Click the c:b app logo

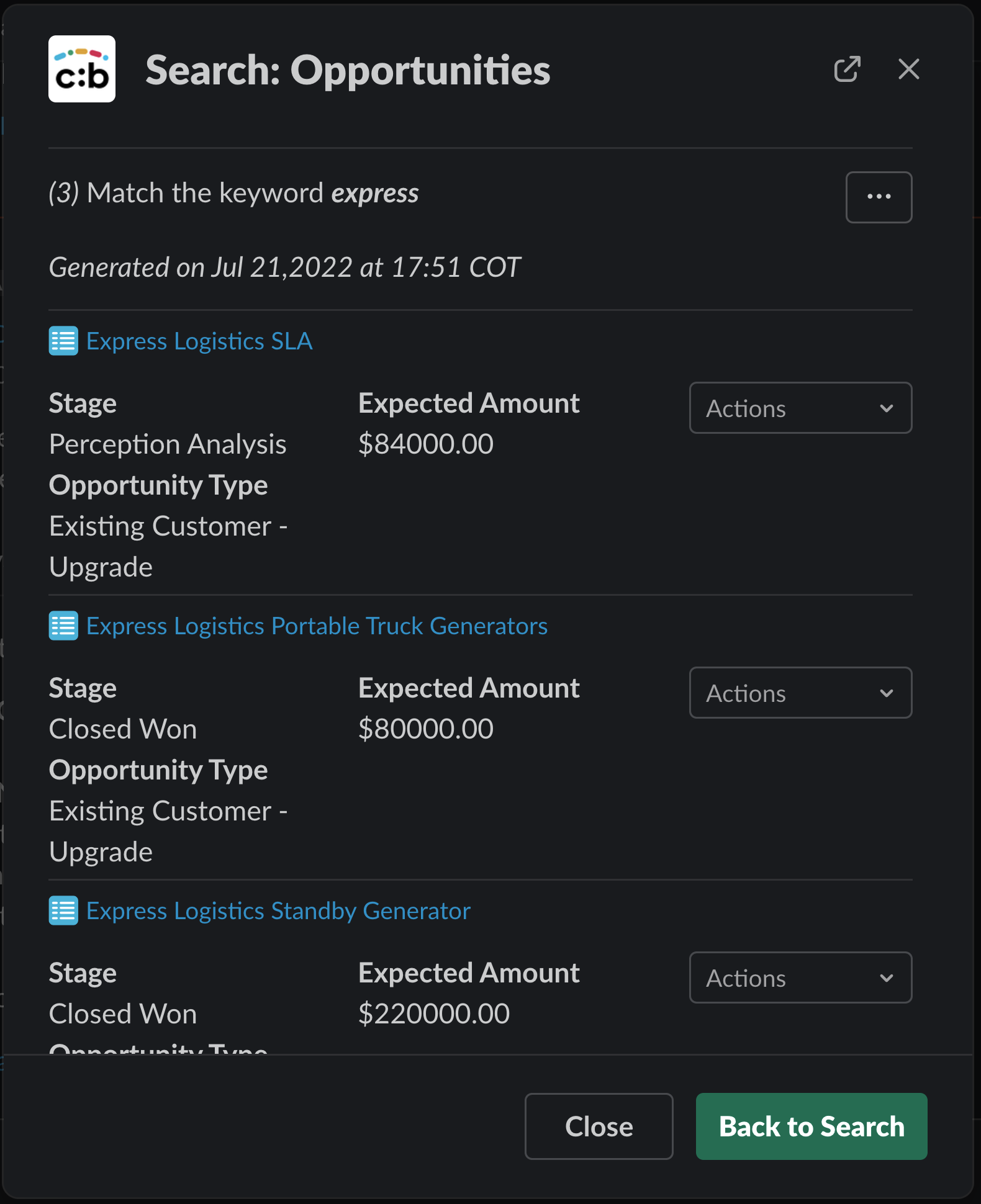pos(82,69)
